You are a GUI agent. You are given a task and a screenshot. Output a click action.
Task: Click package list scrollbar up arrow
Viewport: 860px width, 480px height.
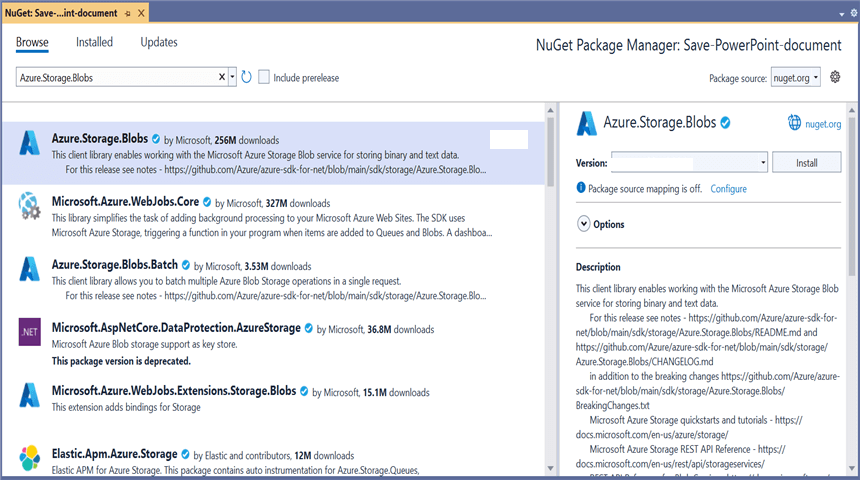click(x=551, y=110)
